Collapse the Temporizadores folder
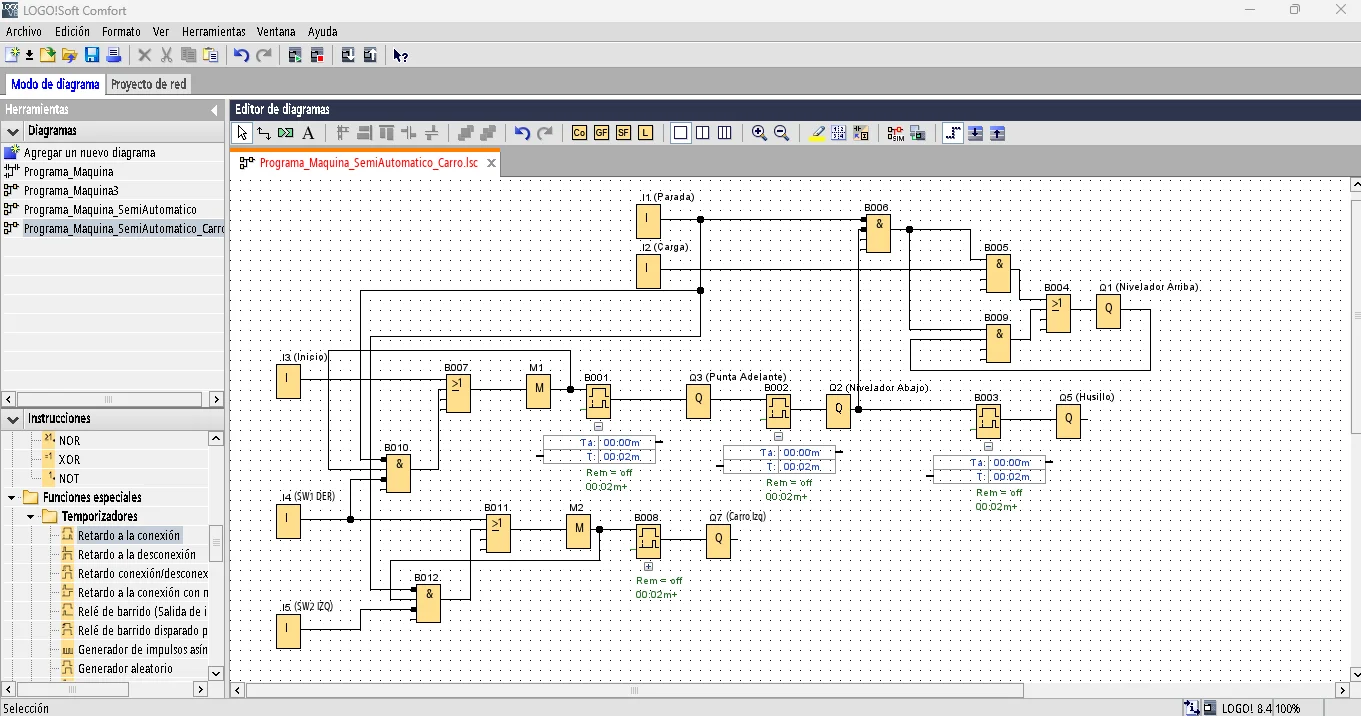The image size is (1361, 716). [x=30, y=517]
